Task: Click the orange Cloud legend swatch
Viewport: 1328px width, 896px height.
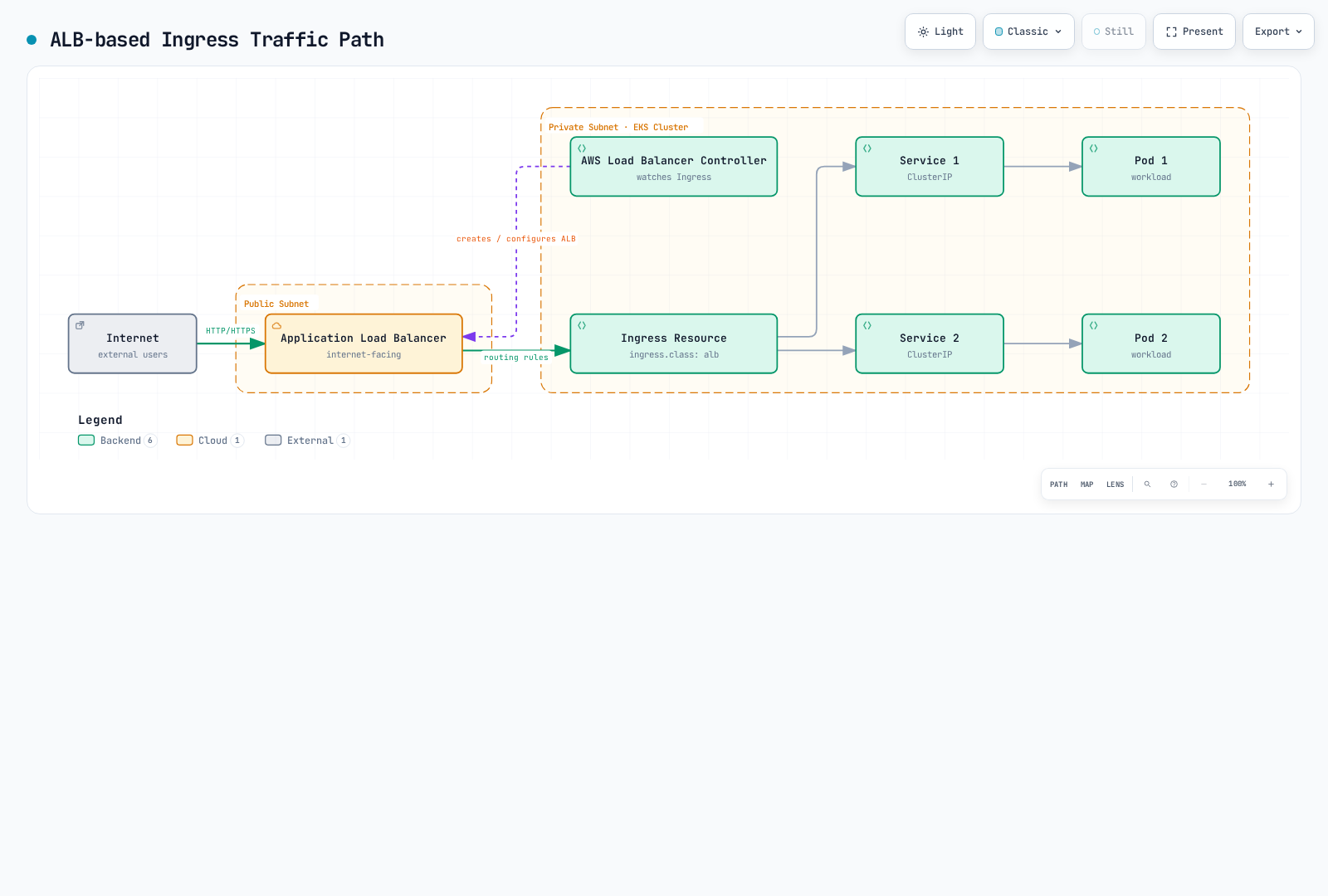Action: coord(184,441)
